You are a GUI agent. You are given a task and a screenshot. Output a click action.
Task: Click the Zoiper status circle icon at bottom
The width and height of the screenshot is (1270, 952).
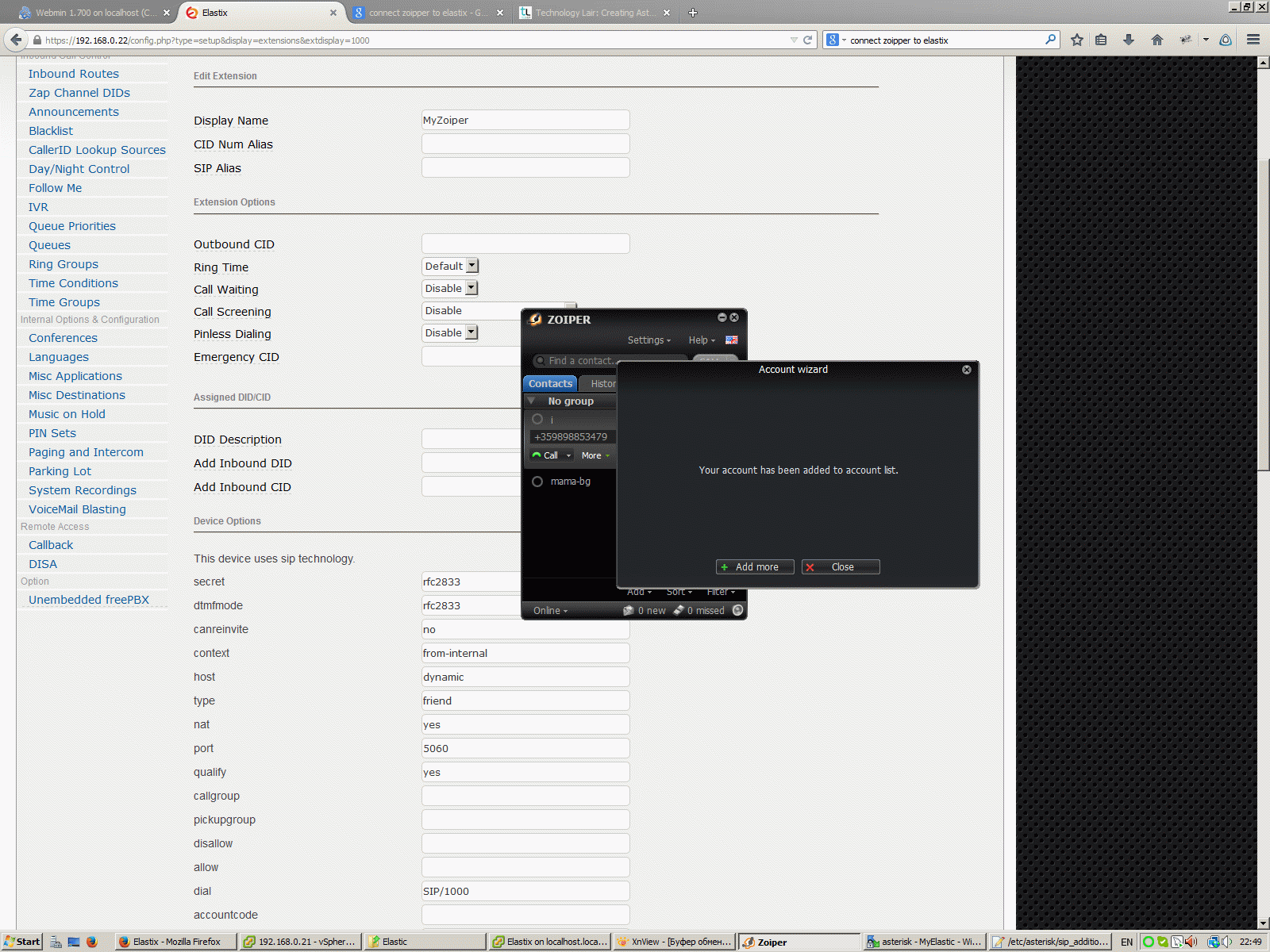[x=738, y=610]
